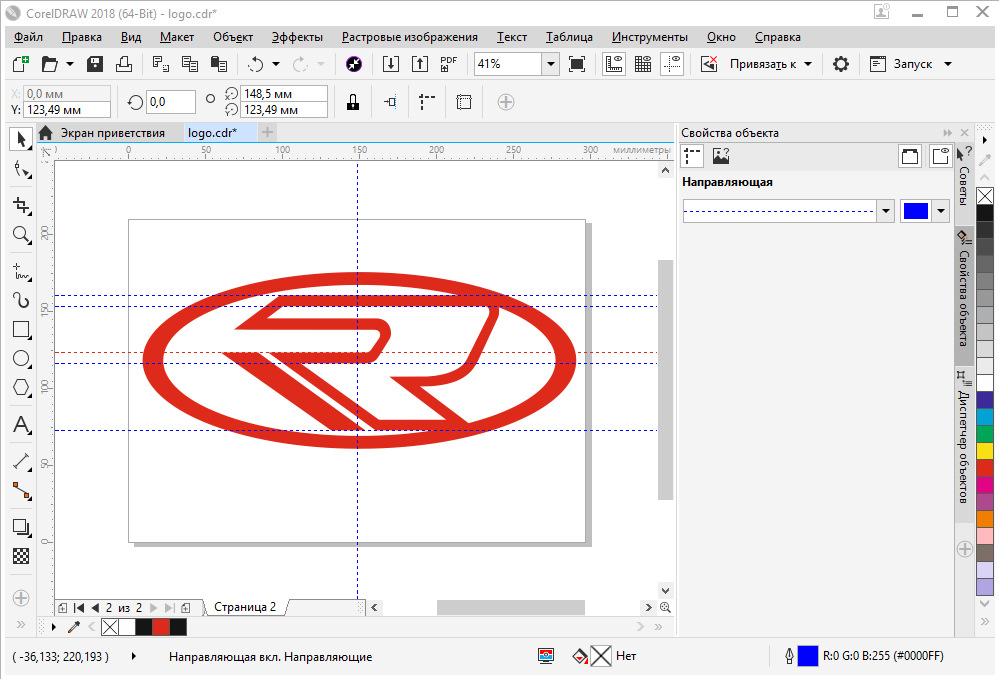The height and width of the screenshot is (679, 999).
Task: Click the Export icon
Action: tap(420, 64)
